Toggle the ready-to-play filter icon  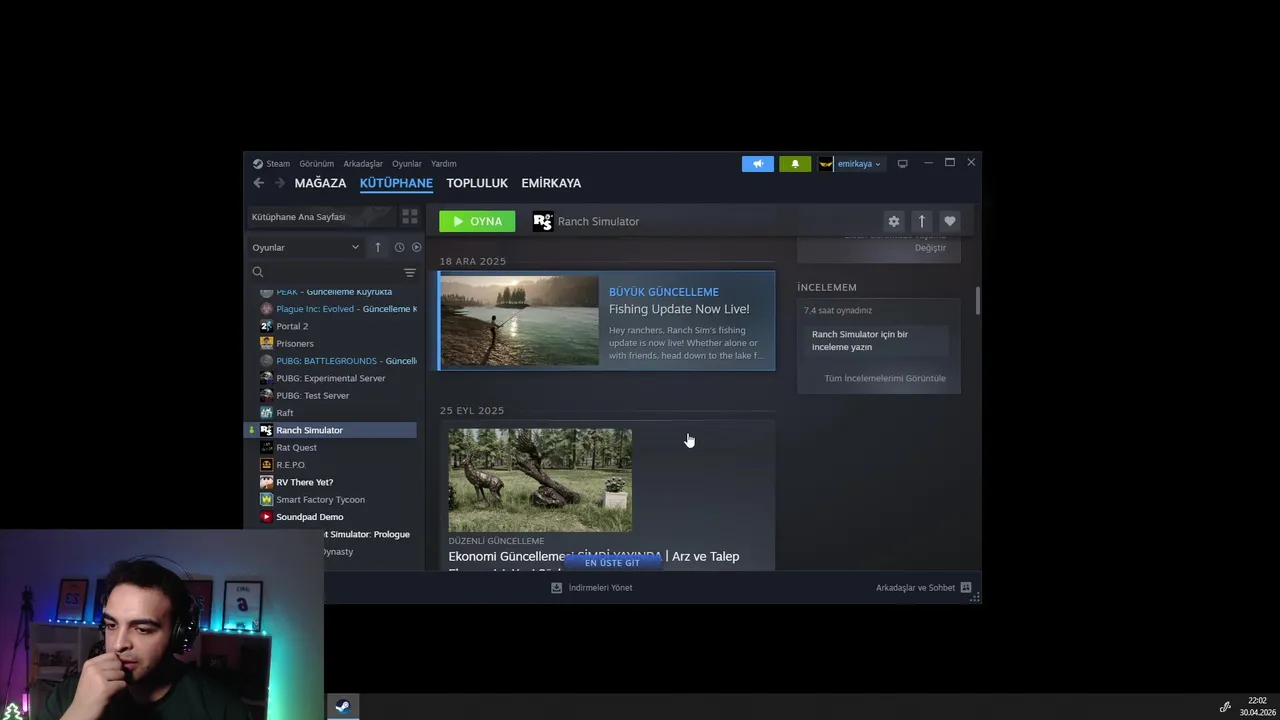(416, 247)
